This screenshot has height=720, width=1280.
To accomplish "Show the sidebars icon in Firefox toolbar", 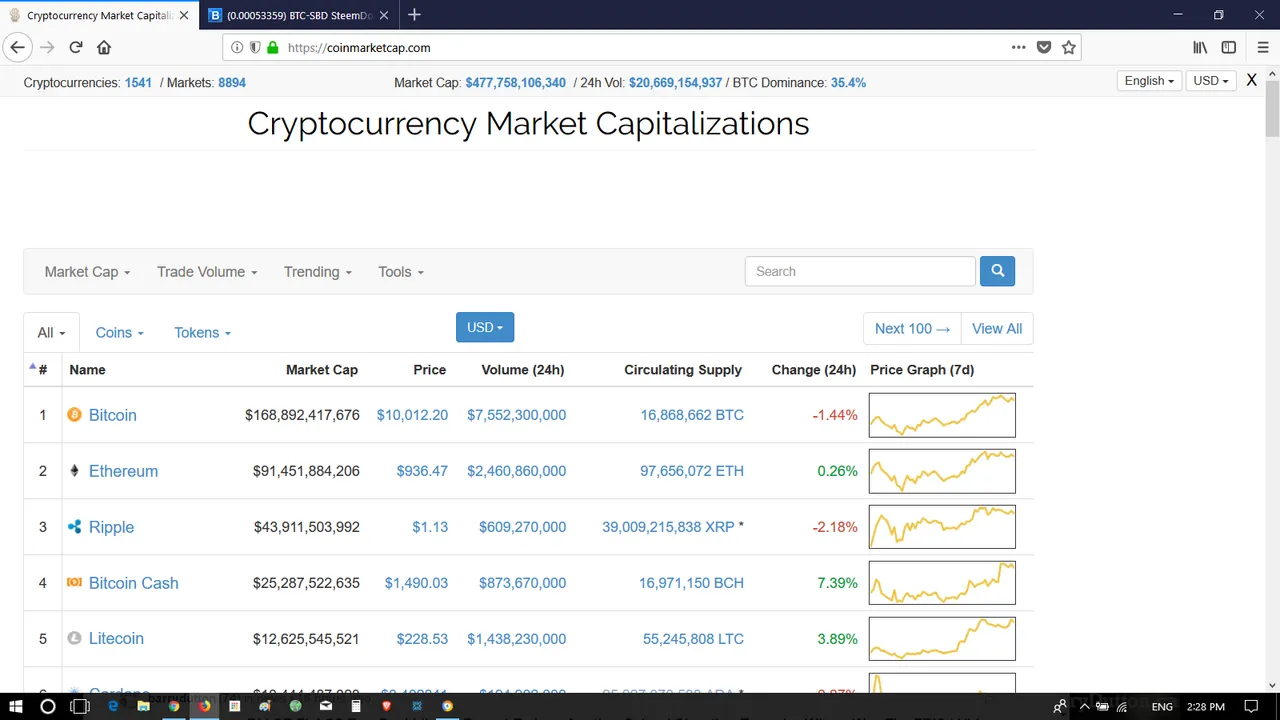I will tap(1229, 47).
